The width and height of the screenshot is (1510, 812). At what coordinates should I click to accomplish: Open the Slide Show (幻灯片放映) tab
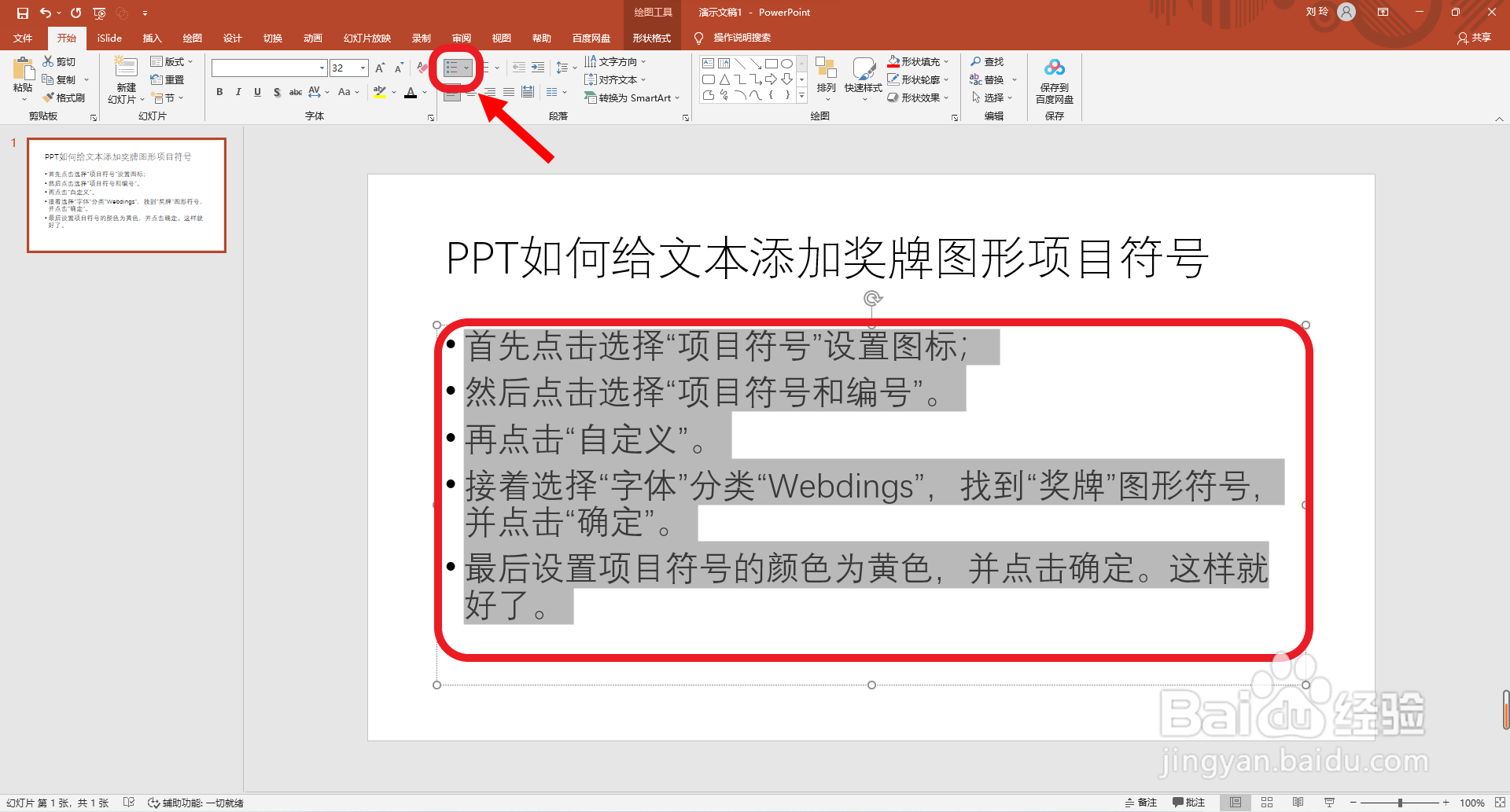click(x=366, y=38)
